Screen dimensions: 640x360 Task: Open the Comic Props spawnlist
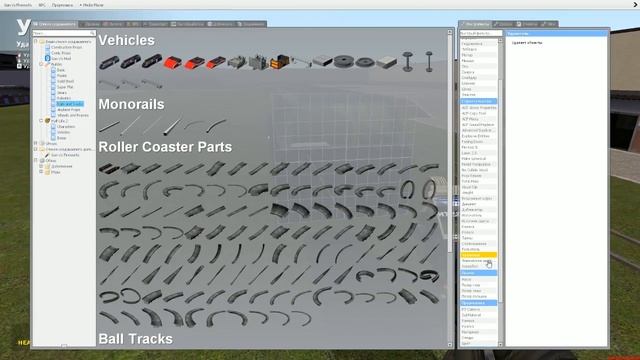[61, 53]
